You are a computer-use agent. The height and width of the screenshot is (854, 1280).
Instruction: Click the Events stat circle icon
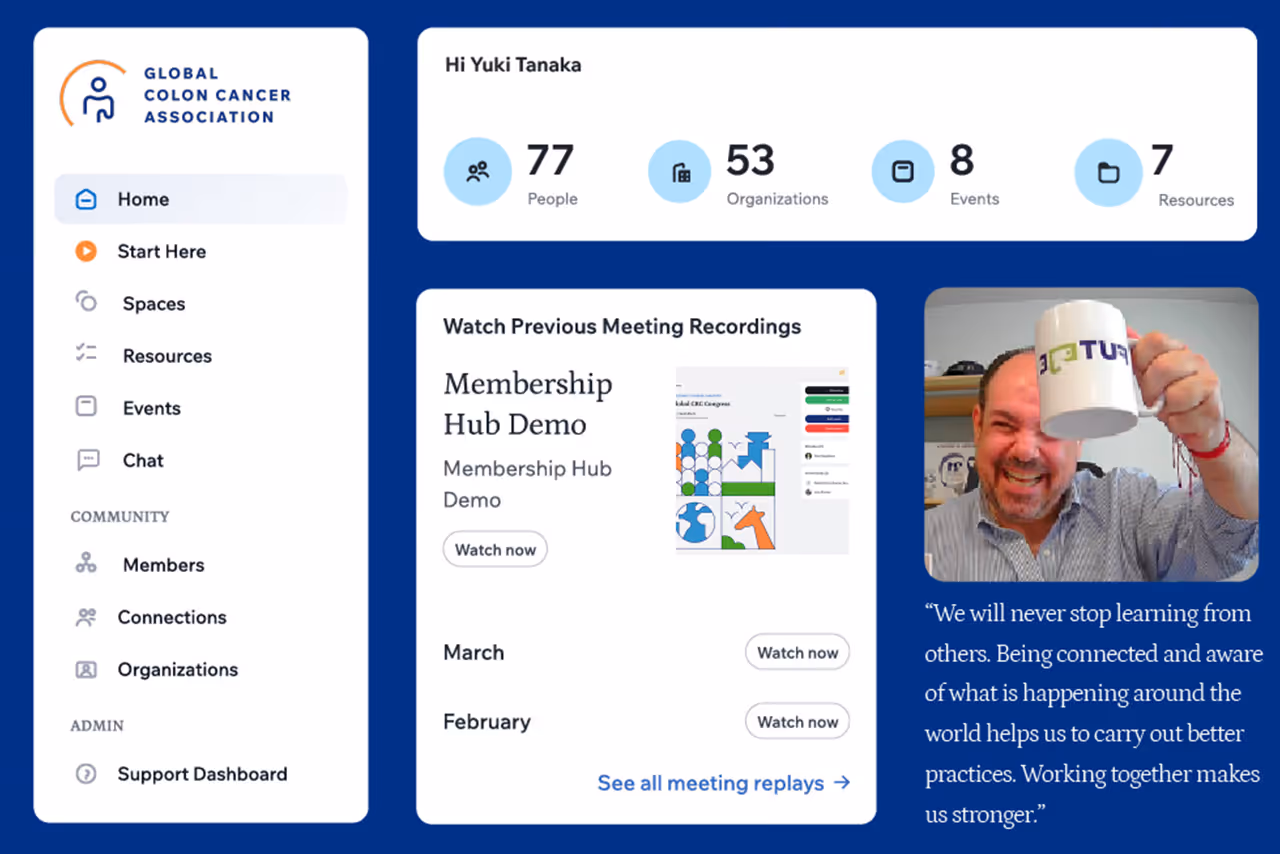(903, 172)
